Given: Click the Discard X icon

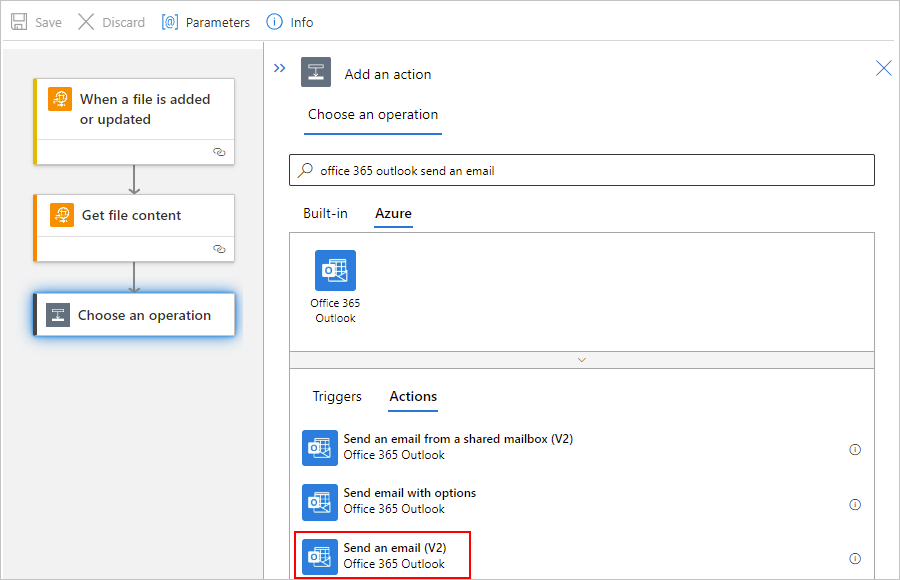Looking at the screenshot, I should [x=86, y=22].
